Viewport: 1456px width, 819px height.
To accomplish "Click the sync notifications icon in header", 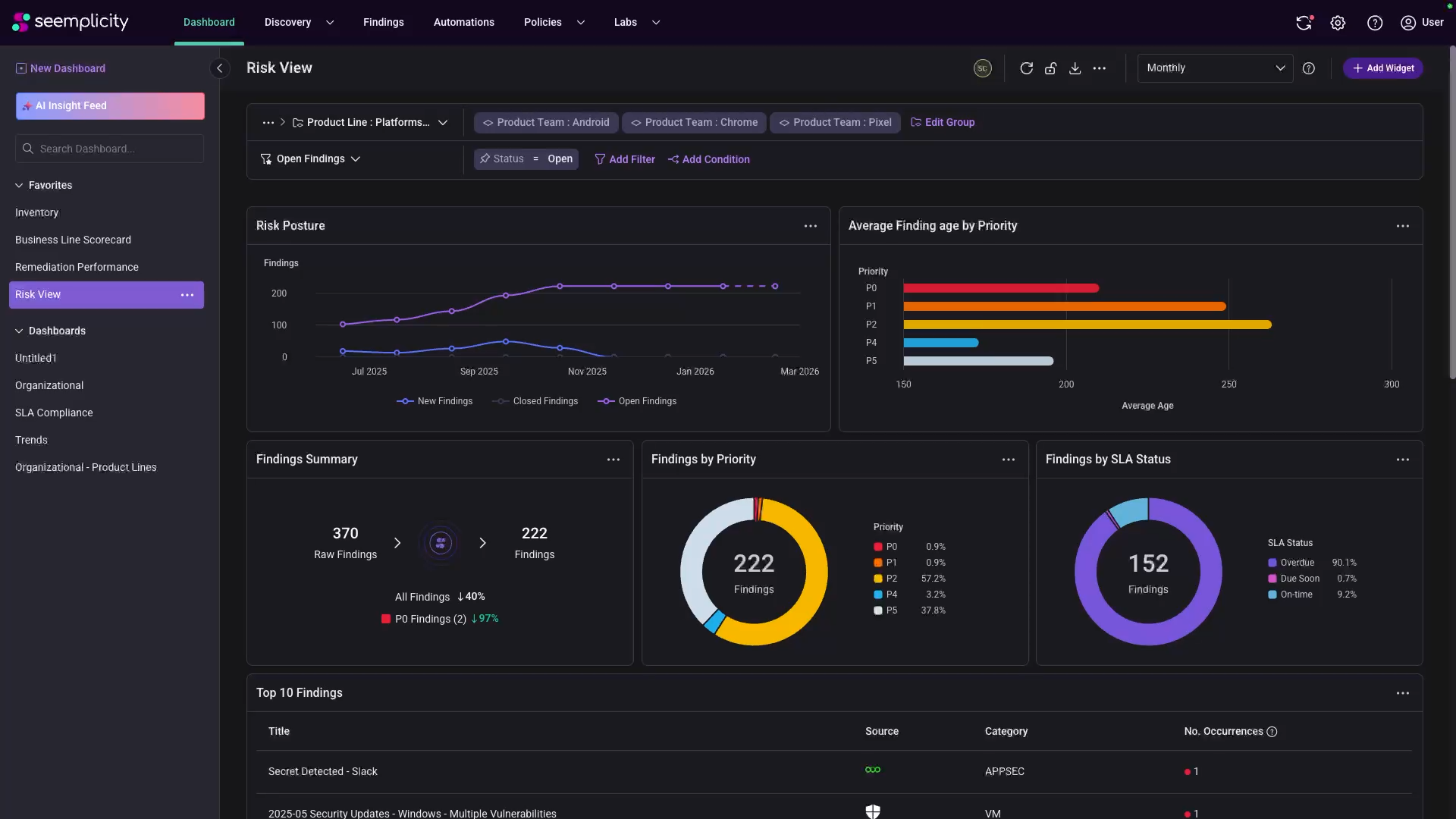I will (1304, 23).
